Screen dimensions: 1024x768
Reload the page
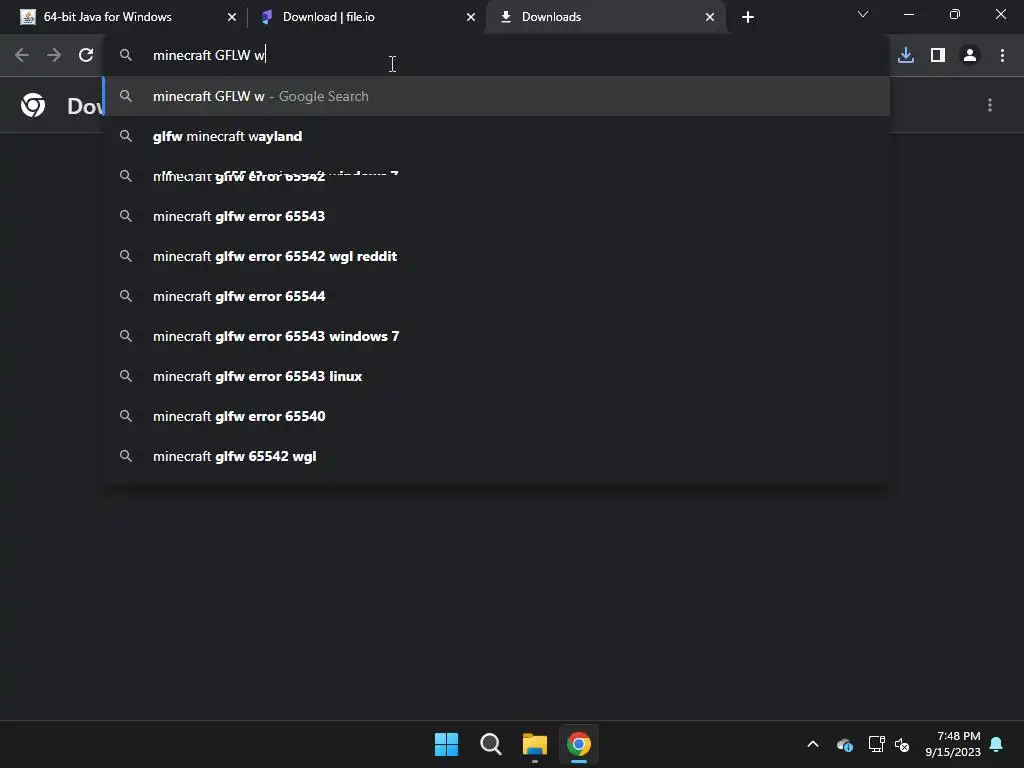click(86, 55)
